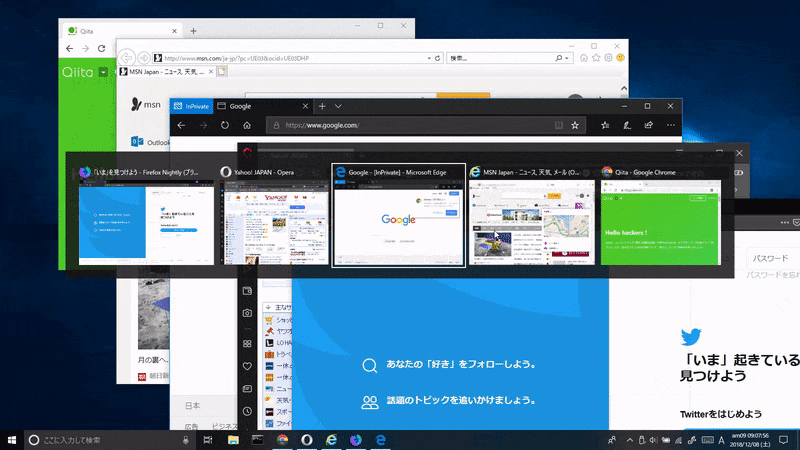Open Opera from the taskbar
The height and width of the screenshot is (450, 800).
point(307,440)
